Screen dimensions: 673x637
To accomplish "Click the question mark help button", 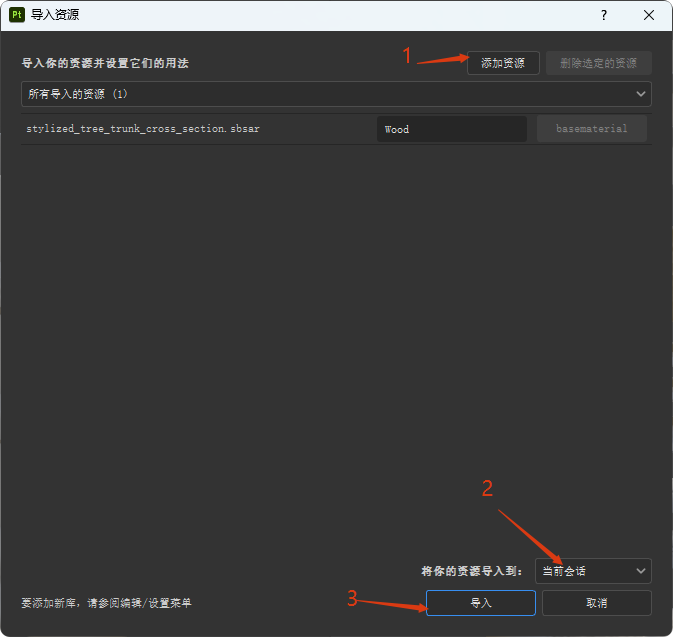I will tap(604, 15).
